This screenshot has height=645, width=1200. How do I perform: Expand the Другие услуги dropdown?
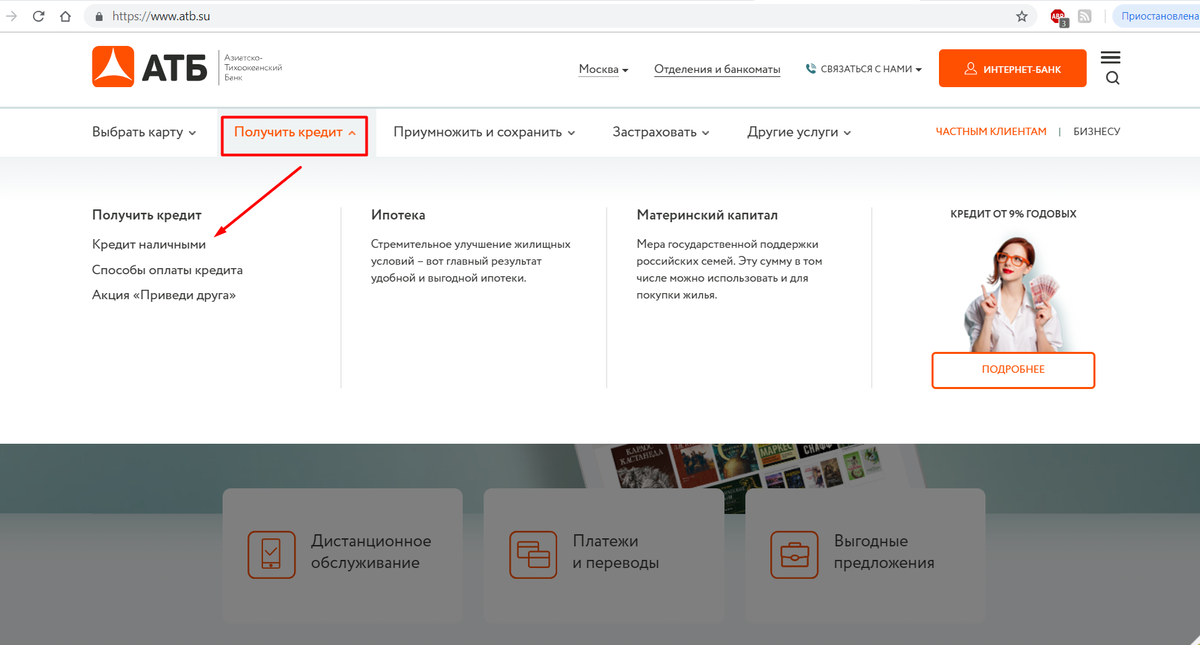[x=798, y=132]
